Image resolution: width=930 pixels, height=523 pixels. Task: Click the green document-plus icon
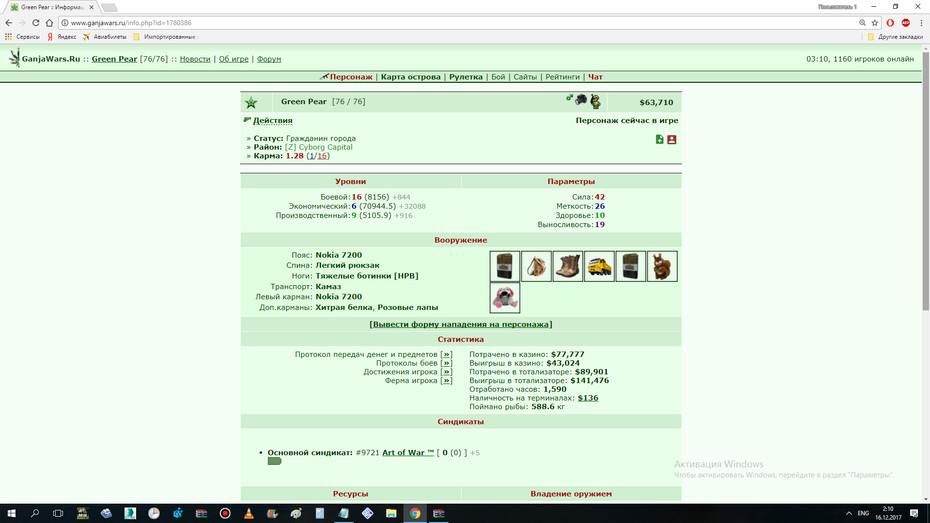click(x=660, y=139)
